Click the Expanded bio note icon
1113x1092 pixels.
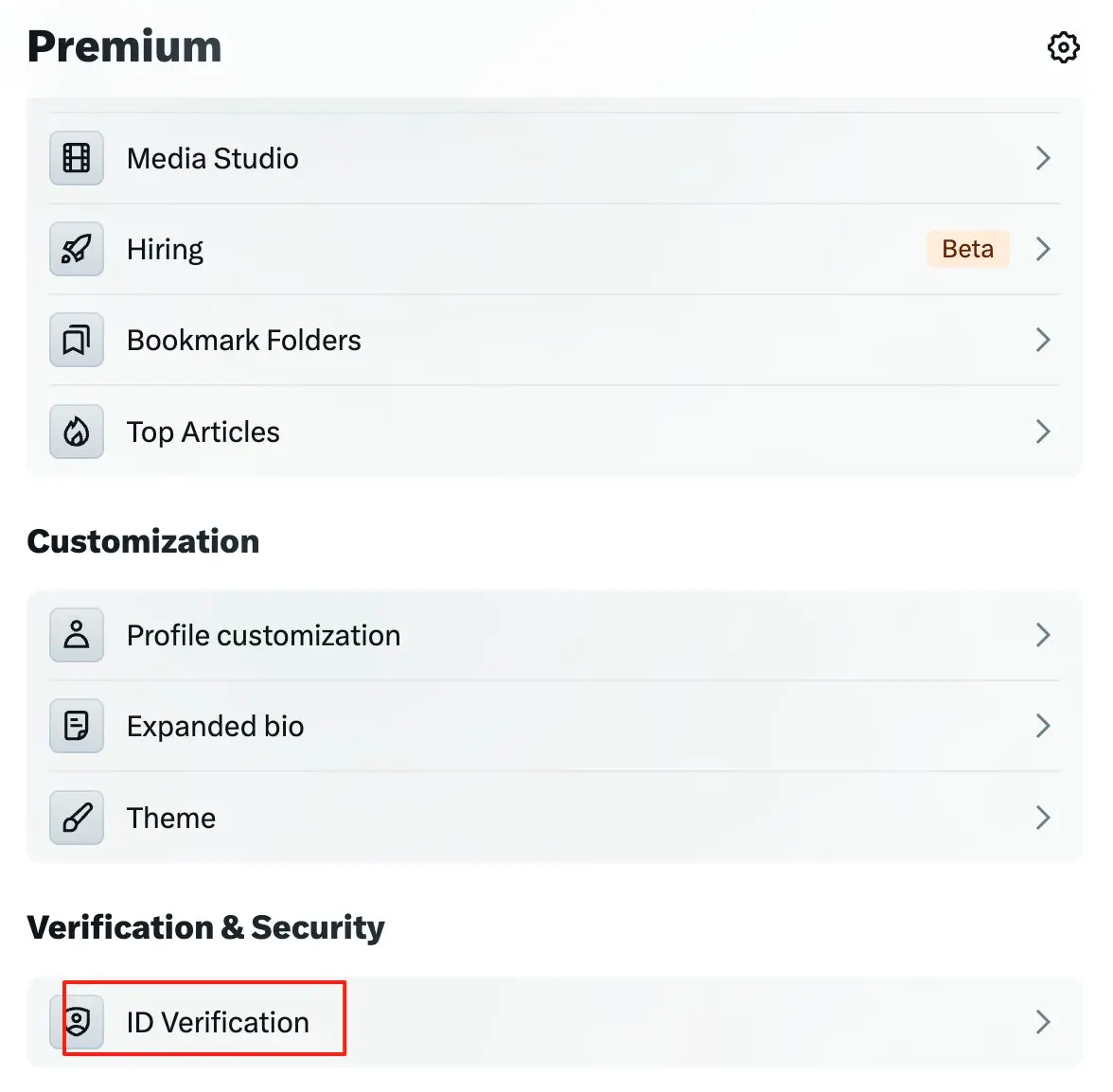click(77, 726)
